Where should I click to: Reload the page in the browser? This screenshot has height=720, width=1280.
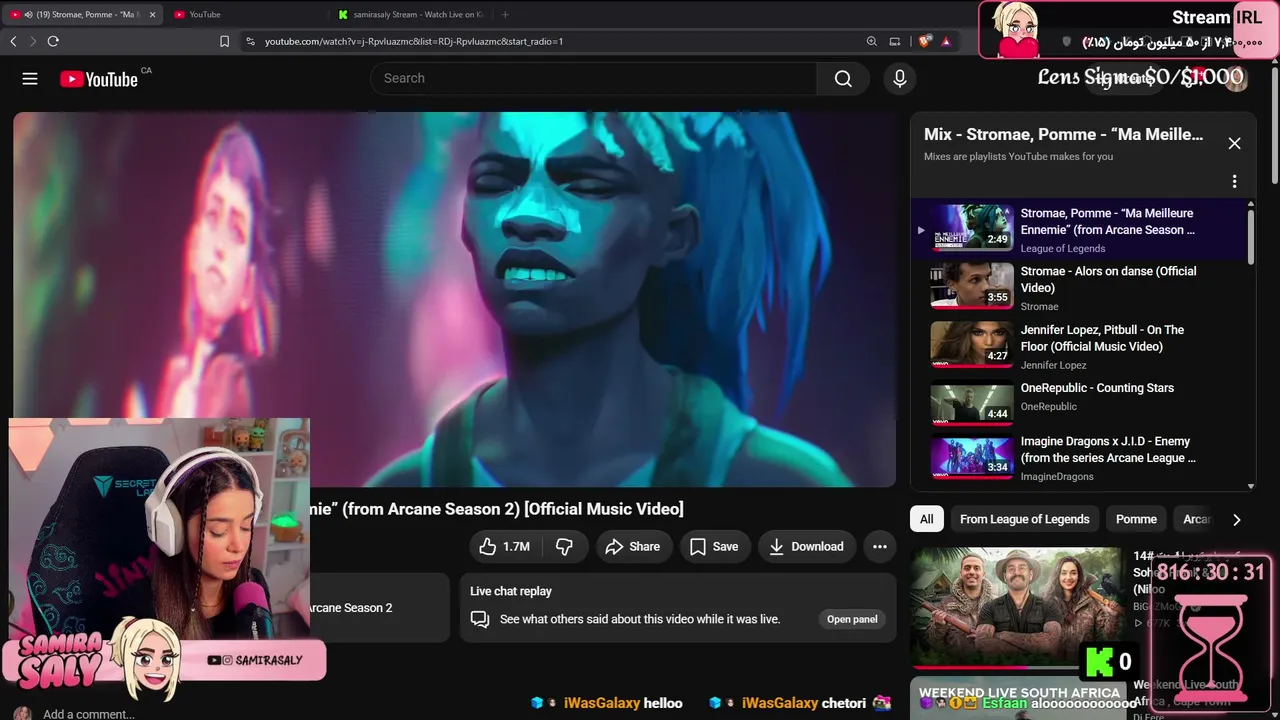[x=53, y=41]
